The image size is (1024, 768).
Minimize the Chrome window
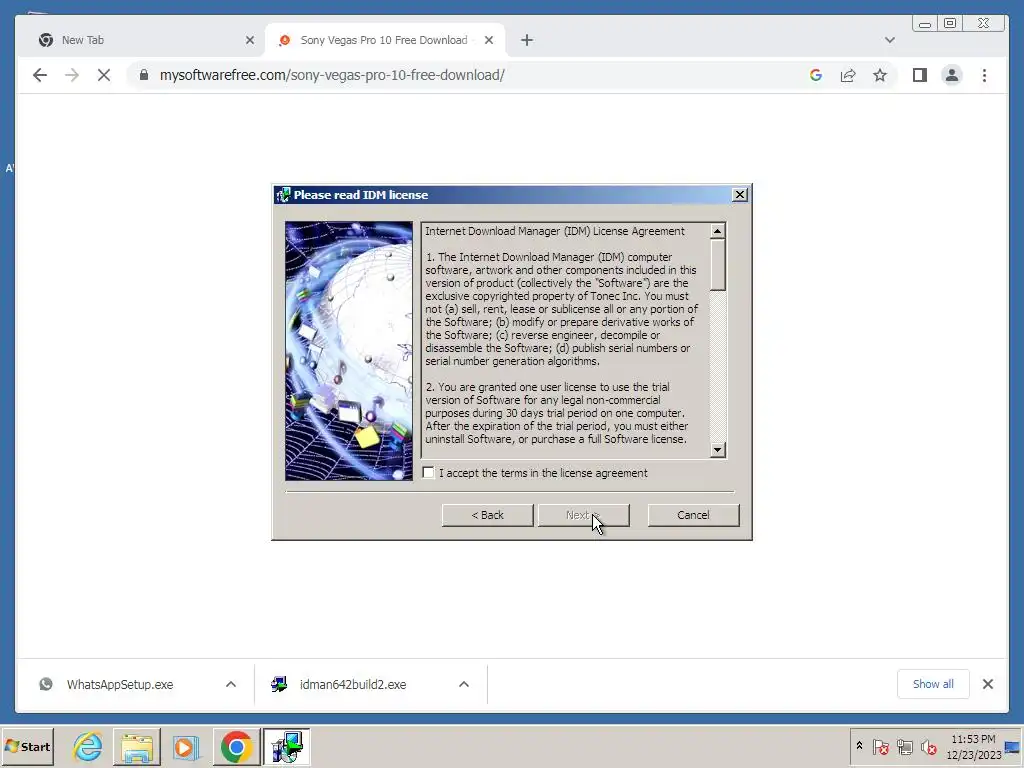(925, 24)
